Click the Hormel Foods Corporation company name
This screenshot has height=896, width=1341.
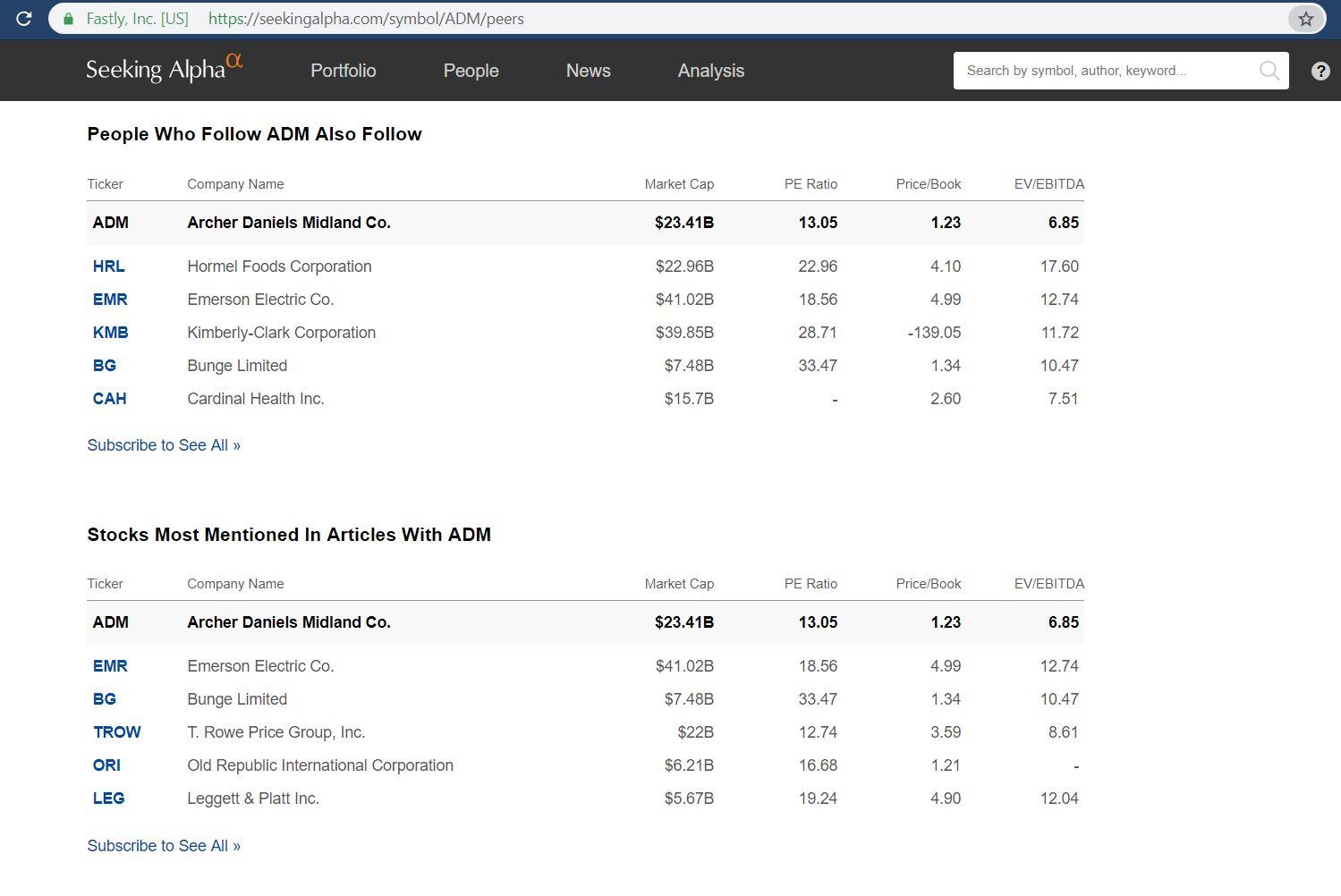coord(279,266)
